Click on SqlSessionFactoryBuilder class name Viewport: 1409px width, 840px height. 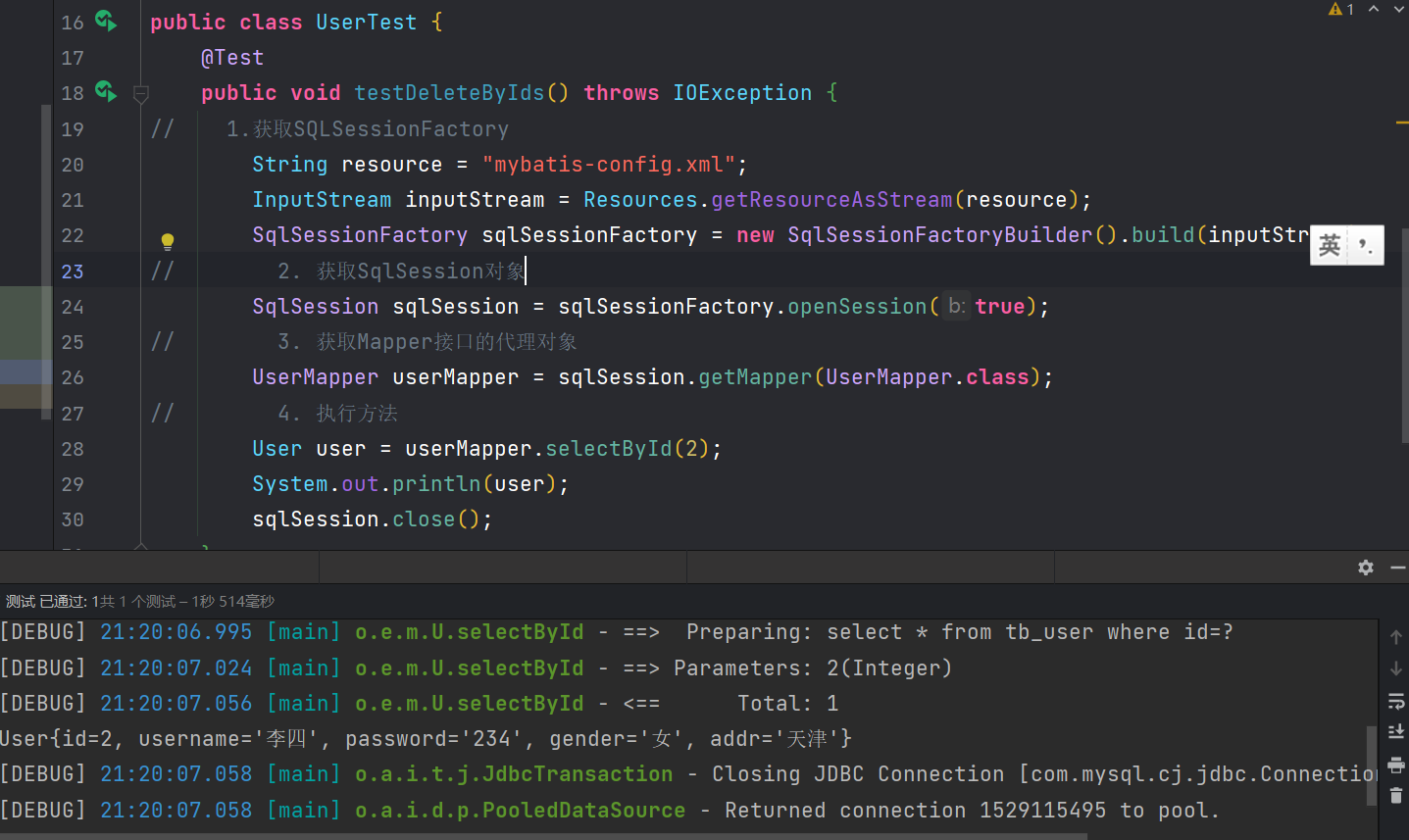pyautogui.click(x=940, y=235)
